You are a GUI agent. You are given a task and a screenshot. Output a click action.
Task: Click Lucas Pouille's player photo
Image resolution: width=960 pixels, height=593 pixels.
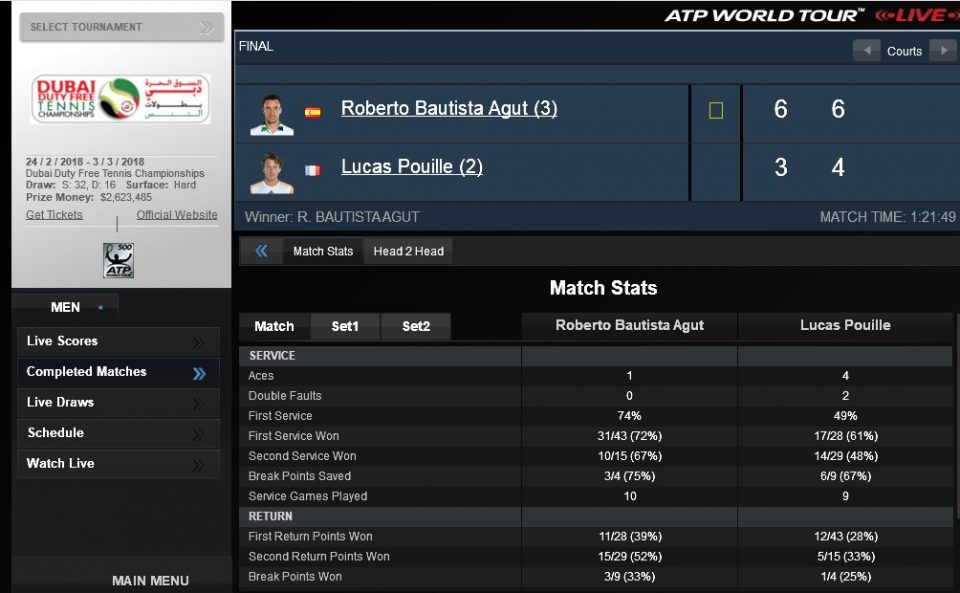[x=271, y=173]
